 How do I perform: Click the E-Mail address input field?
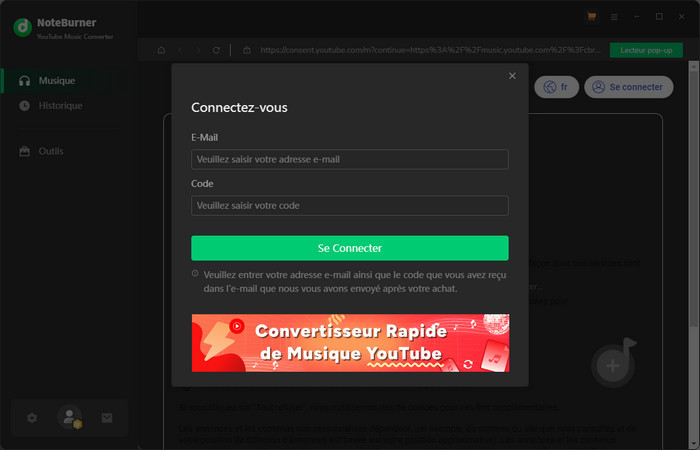click(x=350, y=159)
